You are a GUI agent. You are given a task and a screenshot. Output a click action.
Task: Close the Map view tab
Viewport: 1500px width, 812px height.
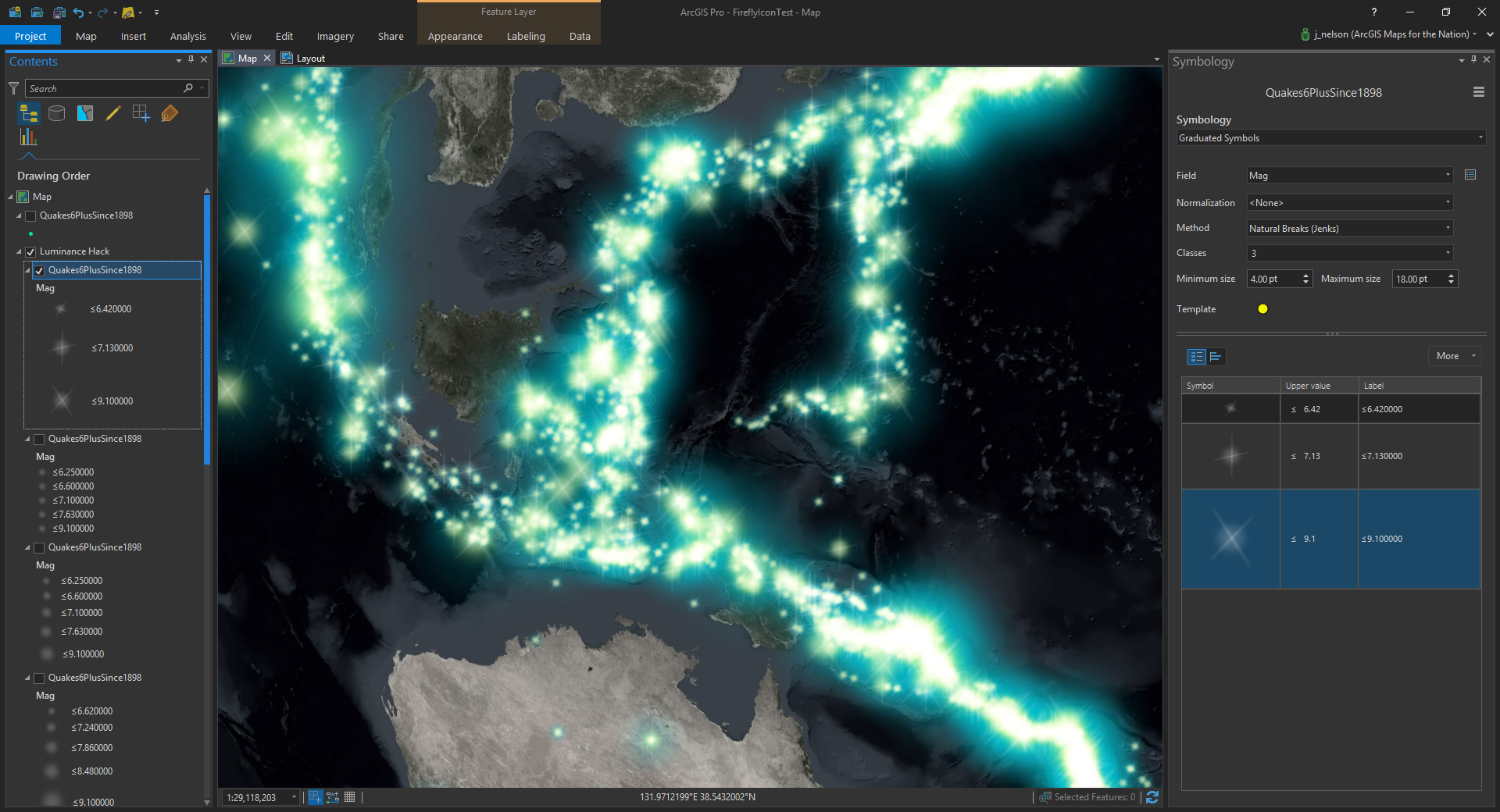coord(267,58)
